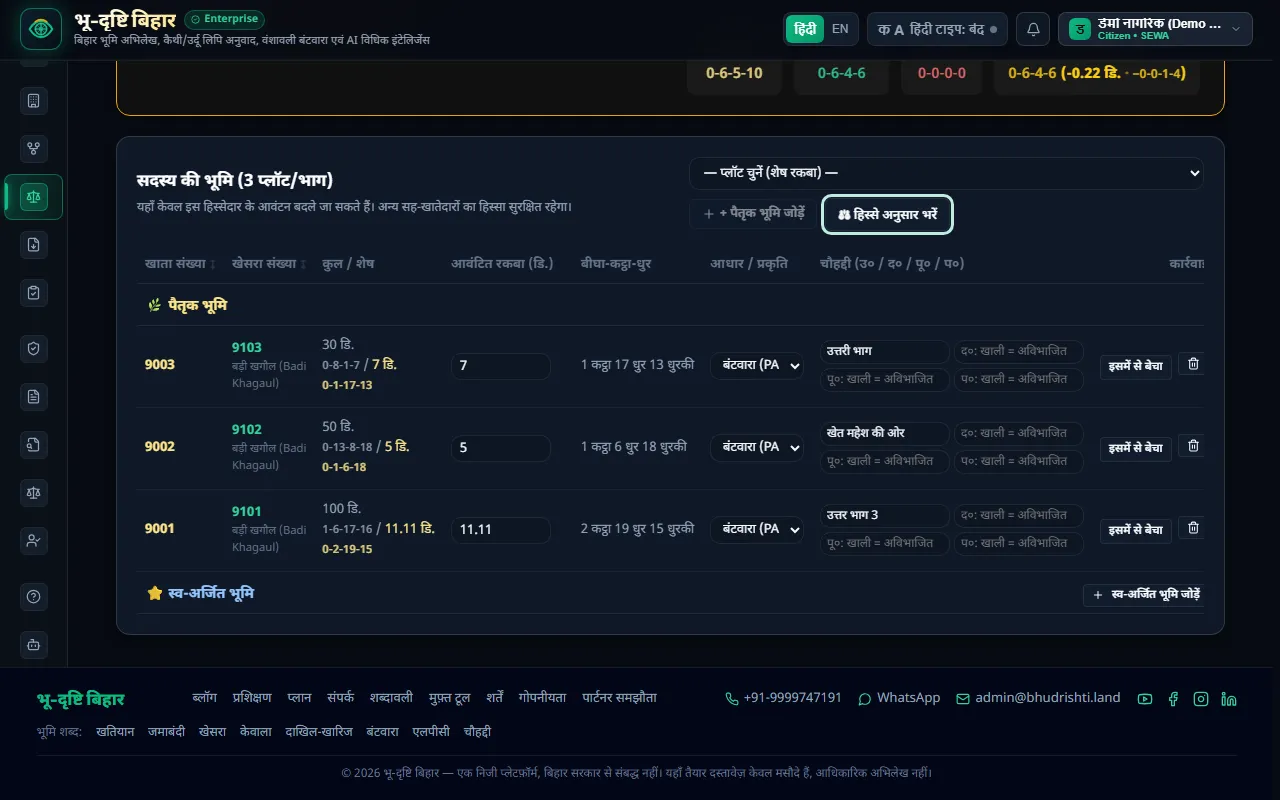Open the shield check sidebar icon
The height and width of the screenshot is (800, 1280).
click(34, 348)
